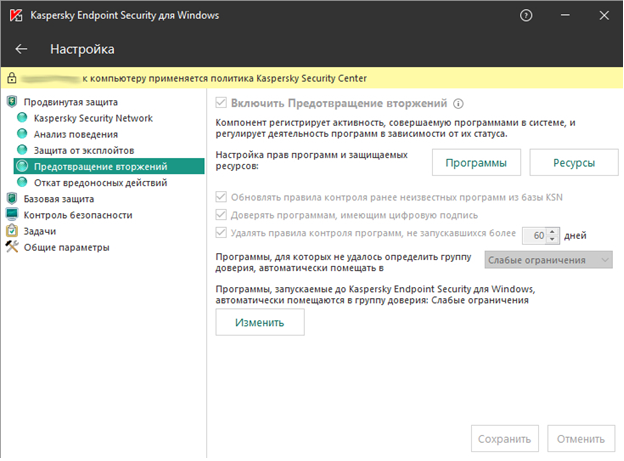Click the shield icon next to Продвинутая защита
The image size is (624, 461).
pyautogui.click(x=12, y=102)
